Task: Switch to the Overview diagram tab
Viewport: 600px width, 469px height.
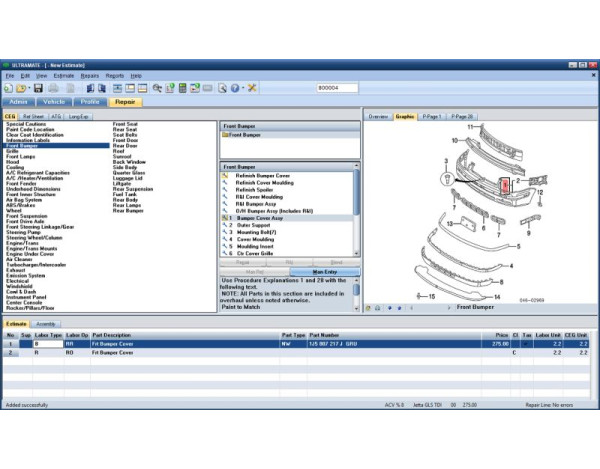Action: click(378, 116)
